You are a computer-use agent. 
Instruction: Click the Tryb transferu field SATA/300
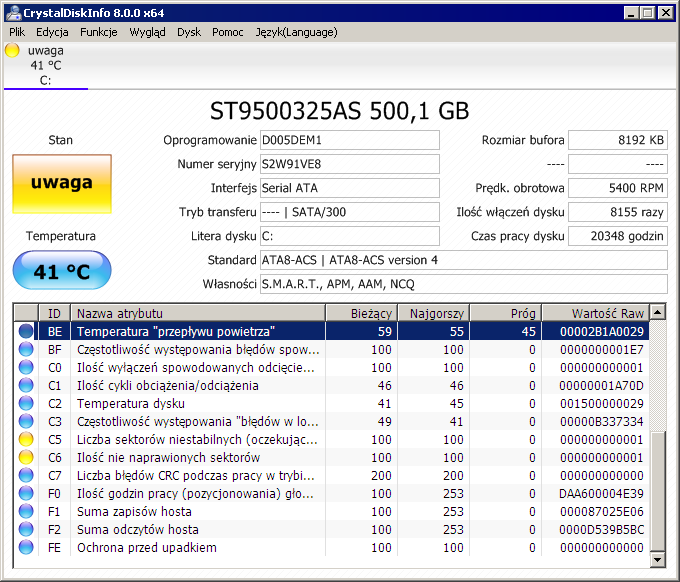[x=350, y=212]
